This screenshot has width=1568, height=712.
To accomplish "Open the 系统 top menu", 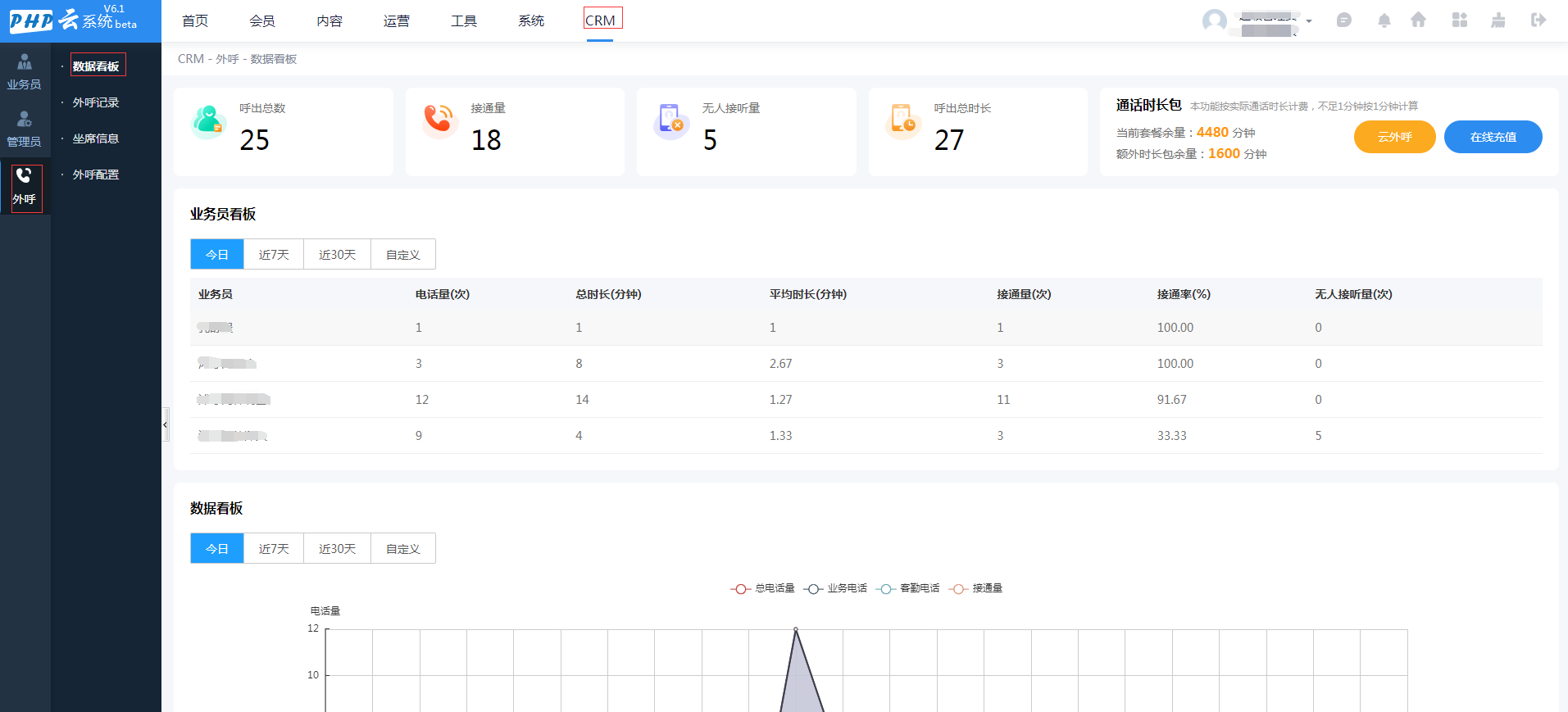I will [531, 20].
